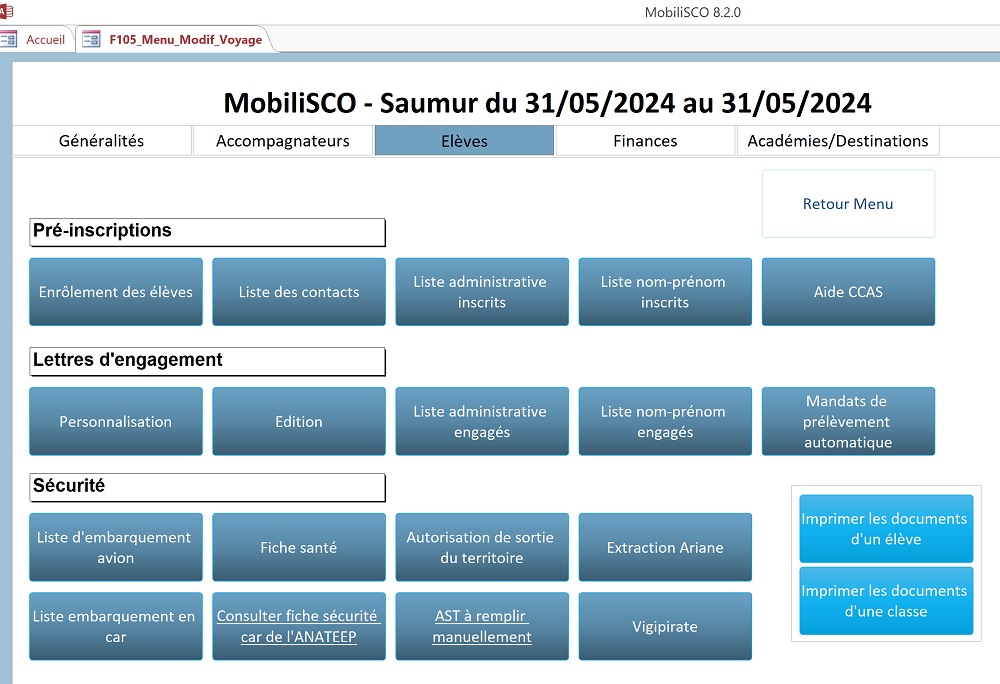Open Liste nom-prénom inscrits

coord(665,292)
